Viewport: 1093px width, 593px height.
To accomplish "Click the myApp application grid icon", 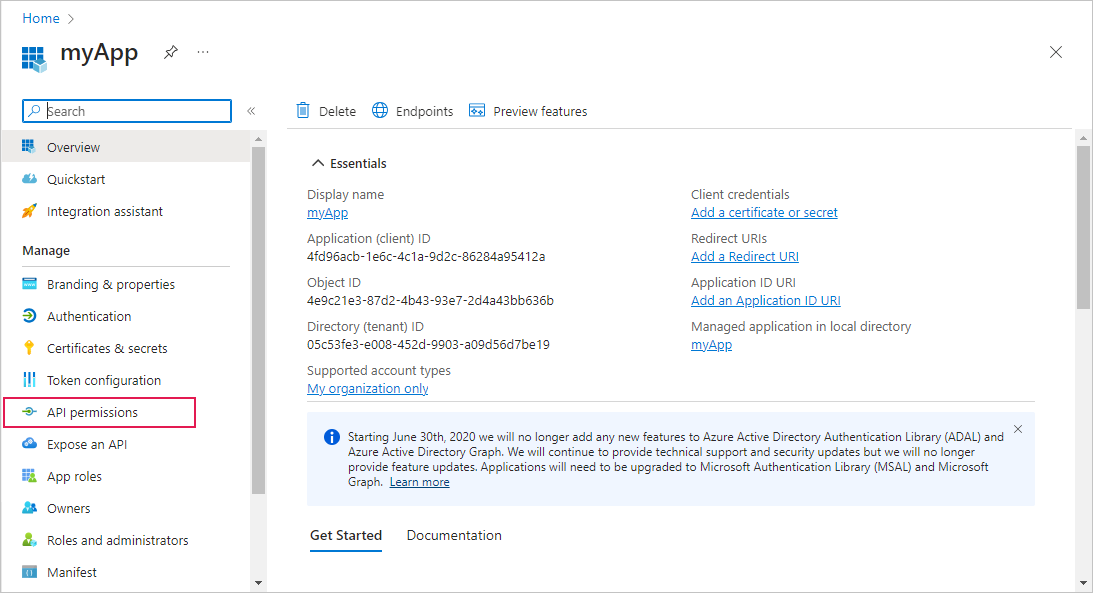I will click(x=34, y=59).
